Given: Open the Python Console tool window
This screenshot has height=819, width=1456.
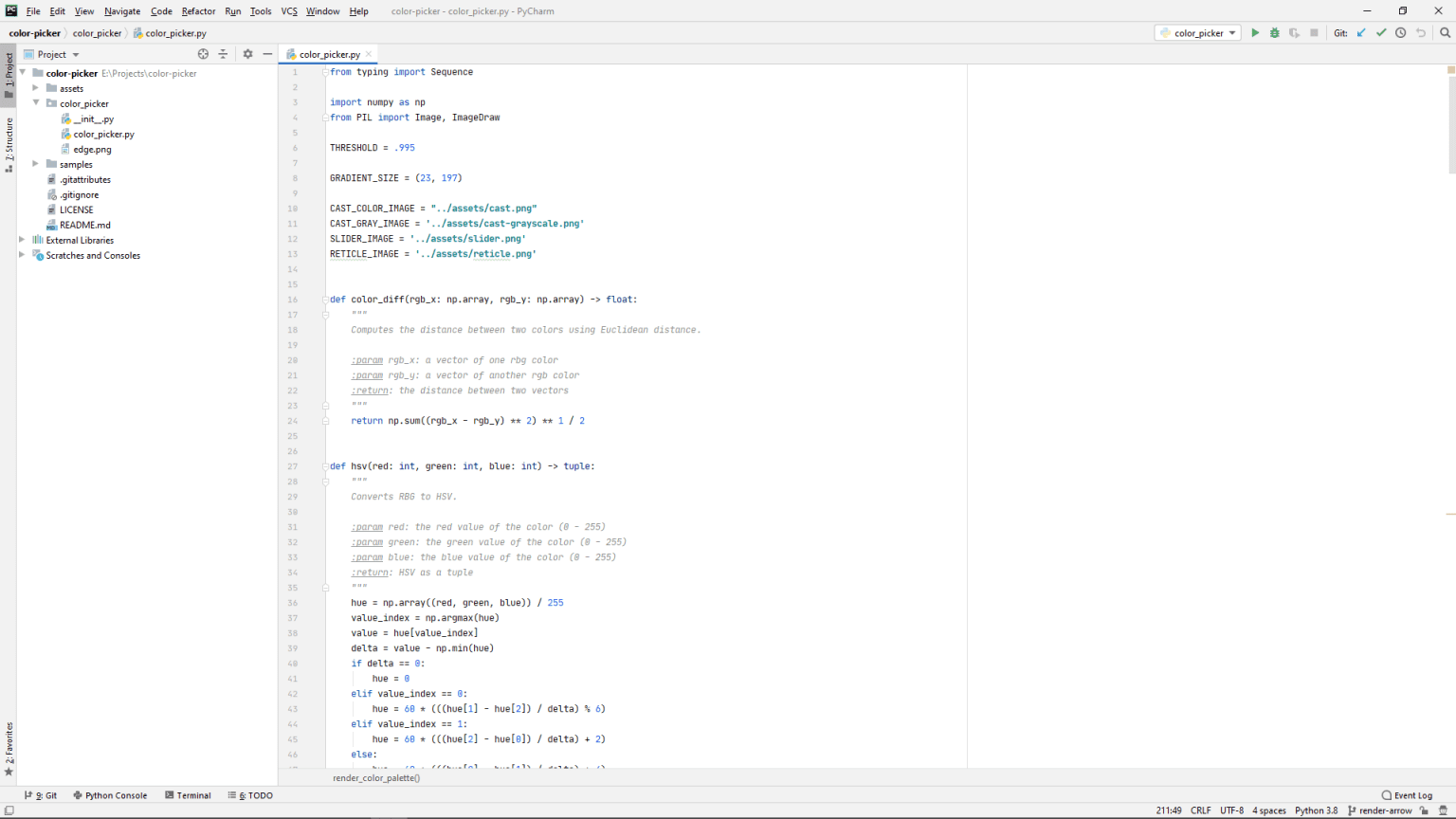Looking at the screenshot, I should (x=110, y=795).
